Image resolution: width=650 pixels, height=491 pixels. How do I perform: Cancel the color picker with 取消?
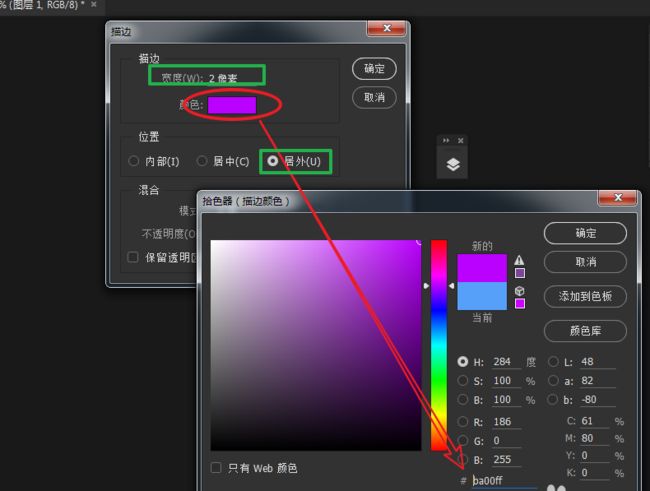(x=585, y=262)
